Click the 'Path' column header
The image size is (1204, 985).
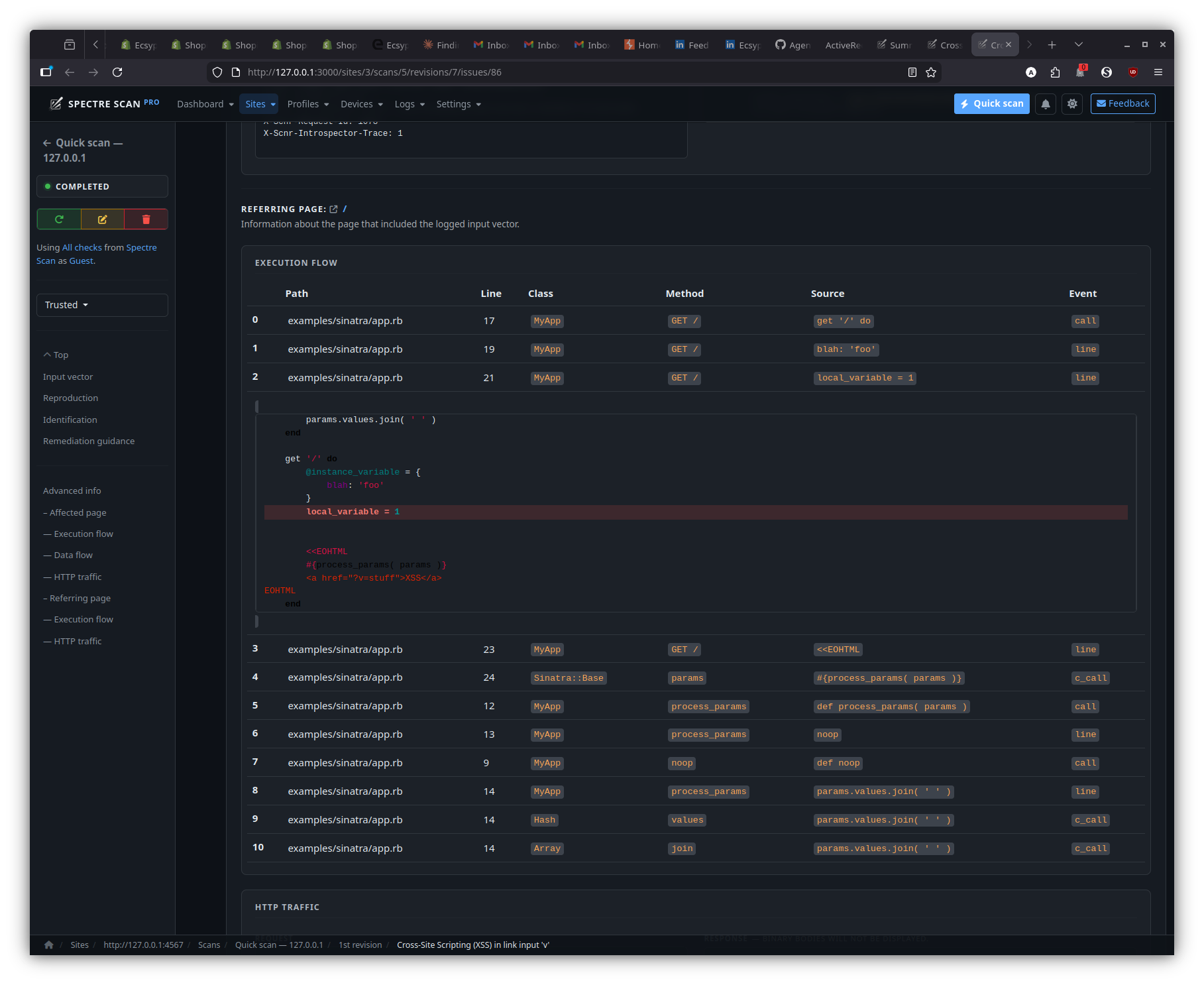pyautogui.click(x=297, y=294)
